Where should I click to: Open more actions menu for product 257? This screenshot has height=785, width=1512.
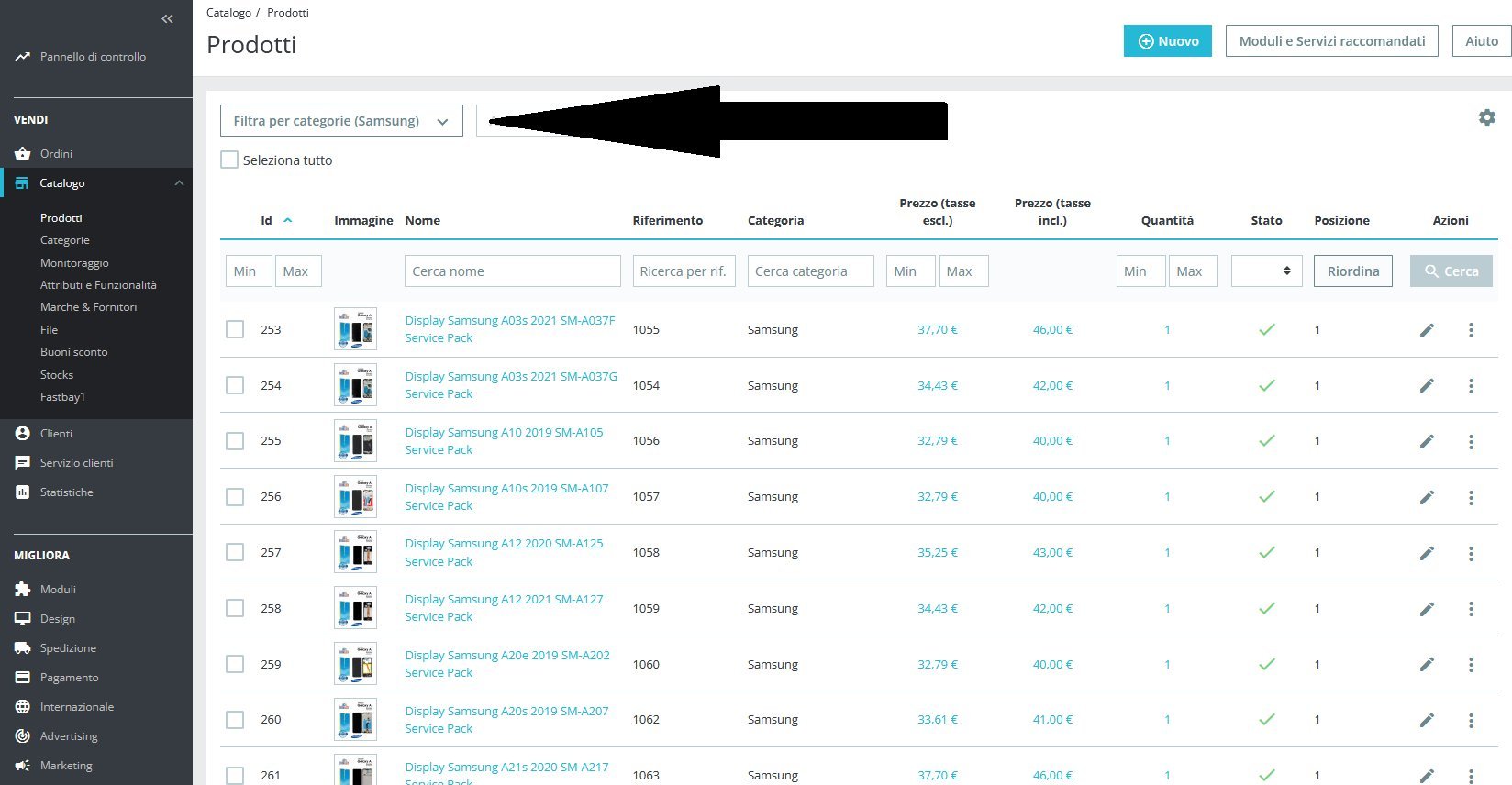coord(1471,553)
